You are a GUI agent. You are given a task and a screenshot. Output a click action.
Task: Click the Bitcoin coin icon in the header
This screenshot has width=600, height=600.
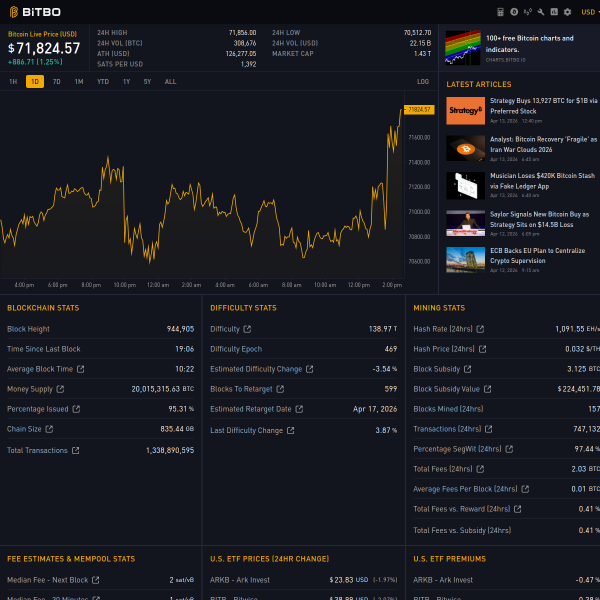(x=514, y=12)
